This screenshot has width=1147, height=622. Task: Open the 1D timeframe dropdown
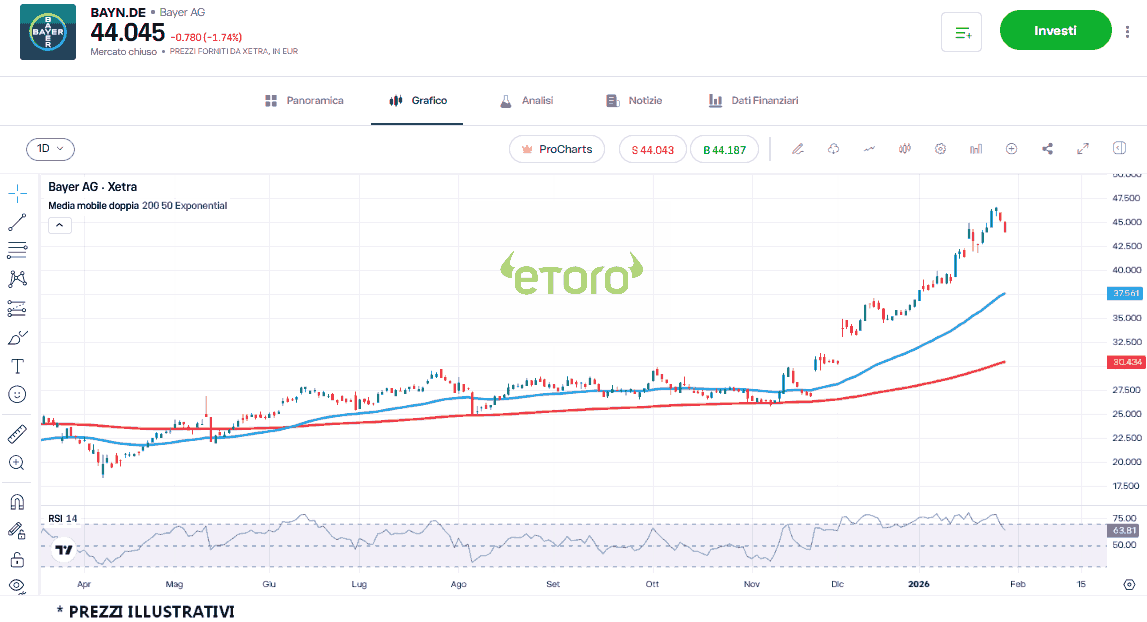click(x=50, y=149)
